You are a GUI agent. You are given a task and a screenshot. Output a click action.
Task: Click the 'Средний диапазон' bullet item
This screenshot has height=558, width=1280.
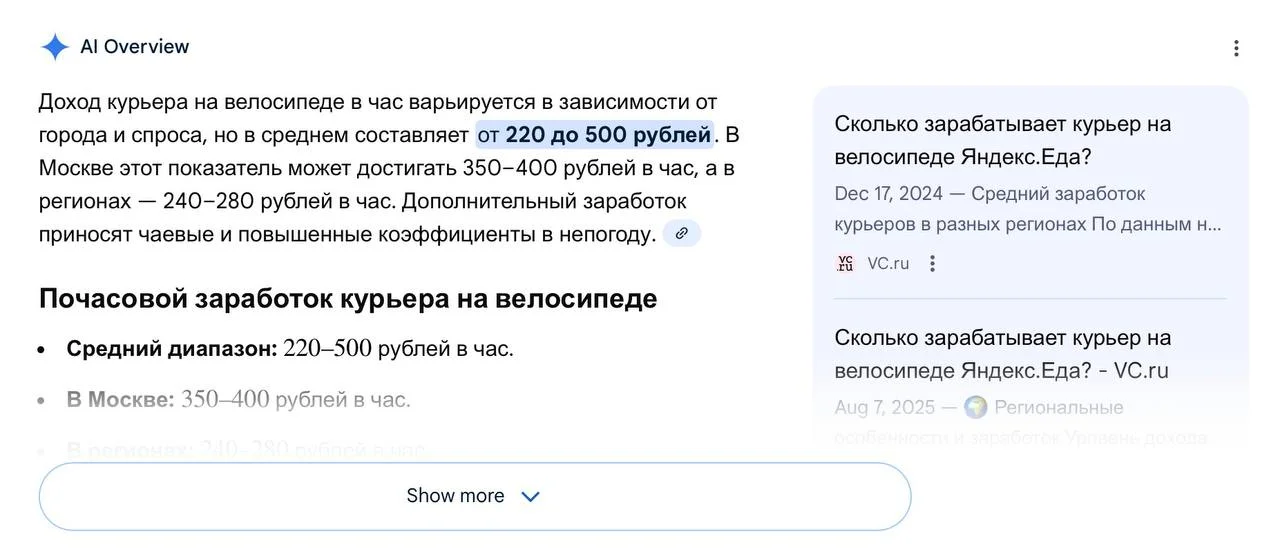click(x=290, y=349)
